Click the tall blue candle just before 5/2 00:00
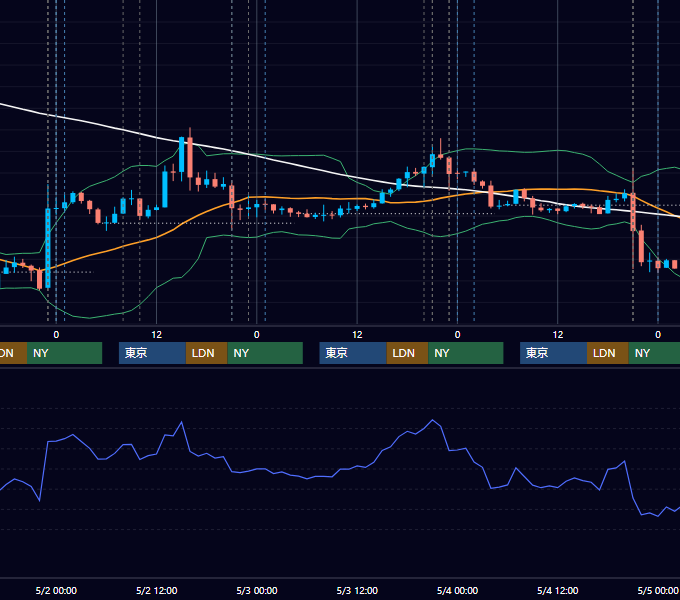Viewport: 680px width, 600px height. pyautogui.click(x=48, y=248)
